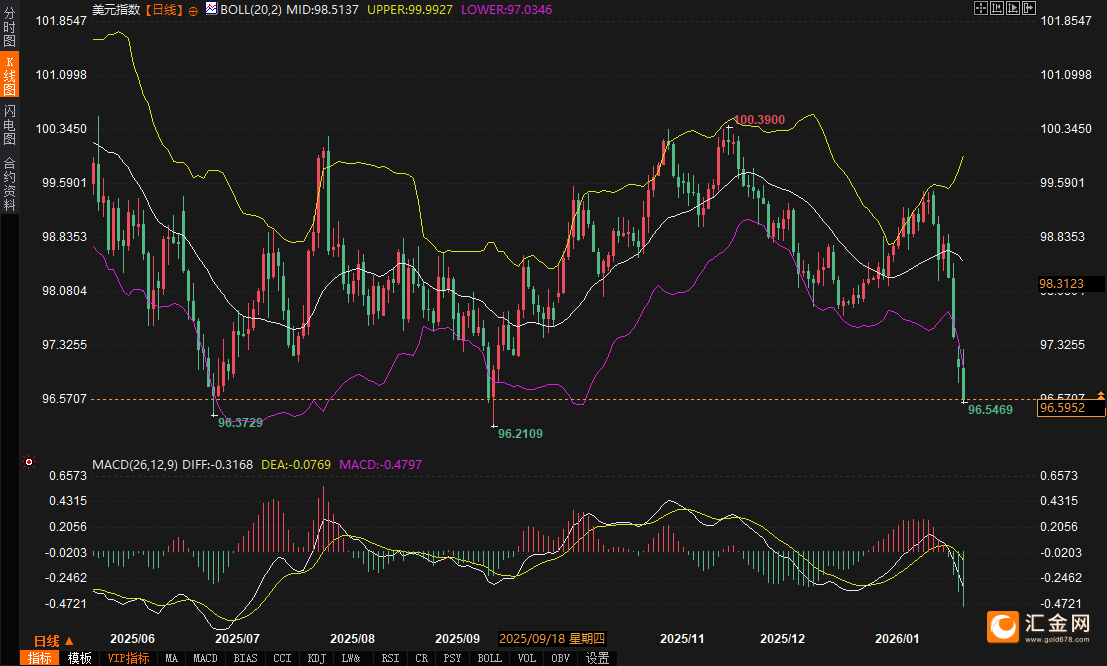Image resolution: width=1107 pixels, height=666 pixels.
Task: Toggle the KDJ indicator
Action: [317, 658]
